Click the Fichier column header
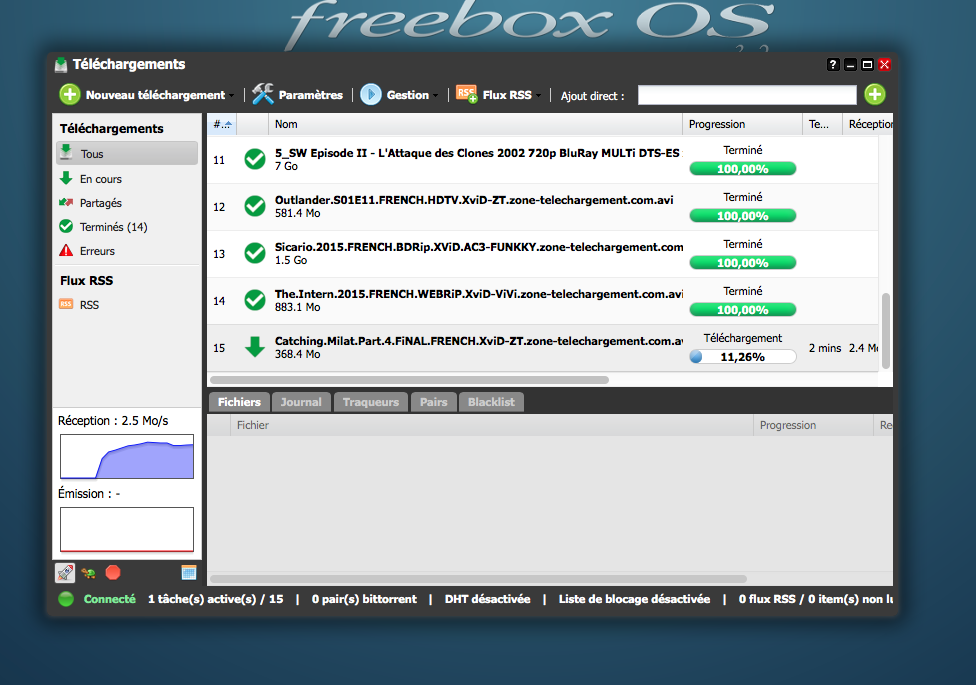 pos(492,425)
